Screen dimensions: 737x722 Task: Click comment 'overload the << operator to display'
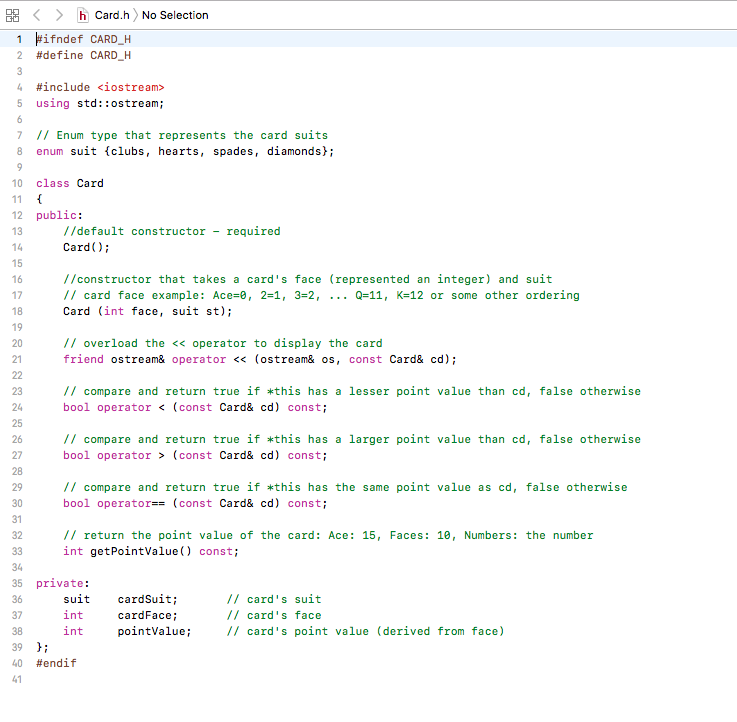(x=223, y=344)
